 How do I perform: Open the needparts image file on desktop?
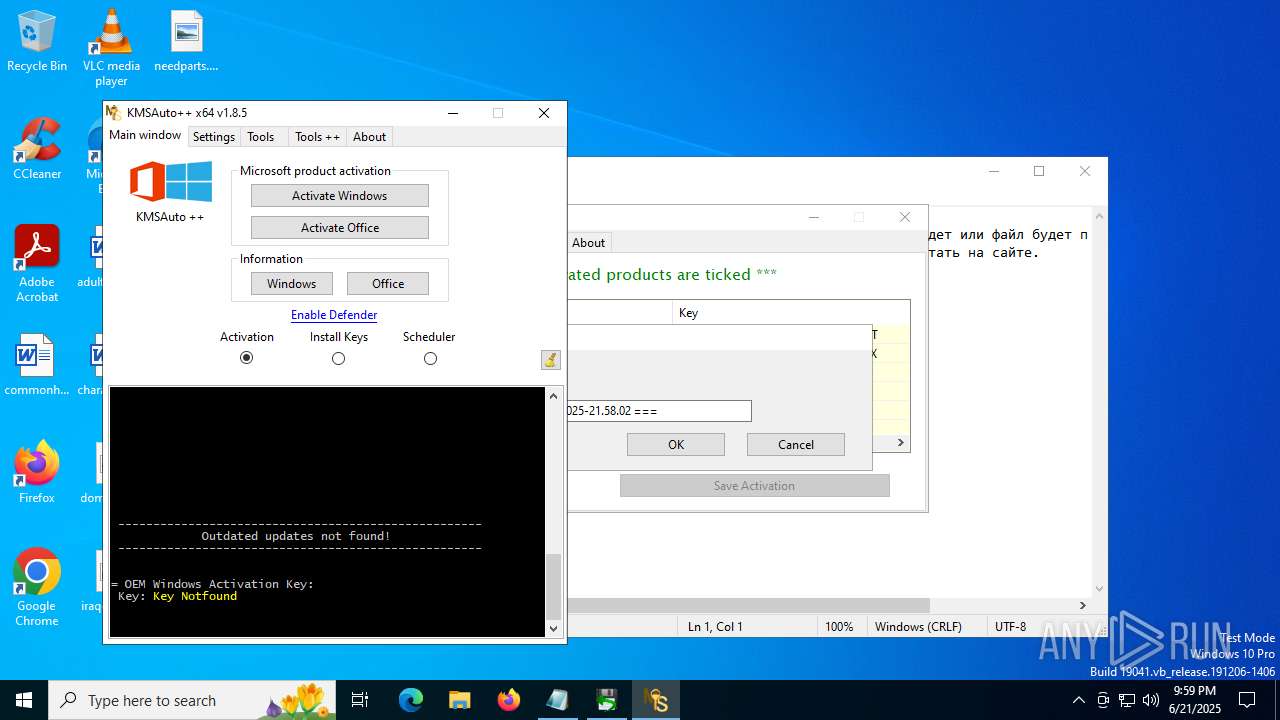pos(186,41)
